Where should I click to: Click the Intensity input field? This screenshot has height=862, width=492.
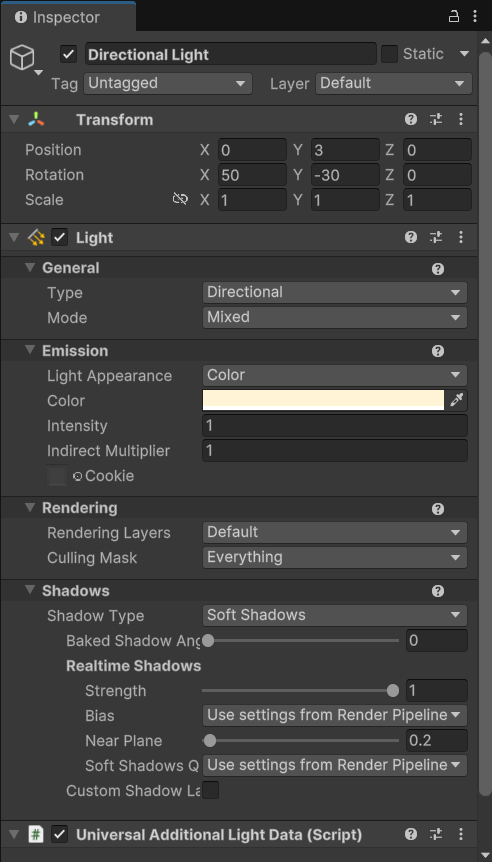click(335, 426)
